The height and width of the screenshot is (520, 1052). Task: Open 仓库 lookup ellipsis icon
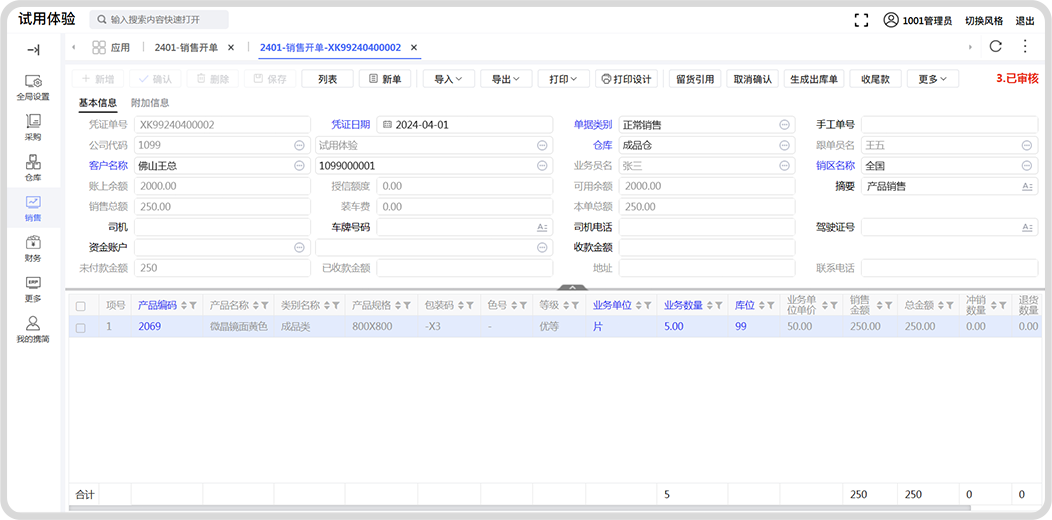point(784,146)
